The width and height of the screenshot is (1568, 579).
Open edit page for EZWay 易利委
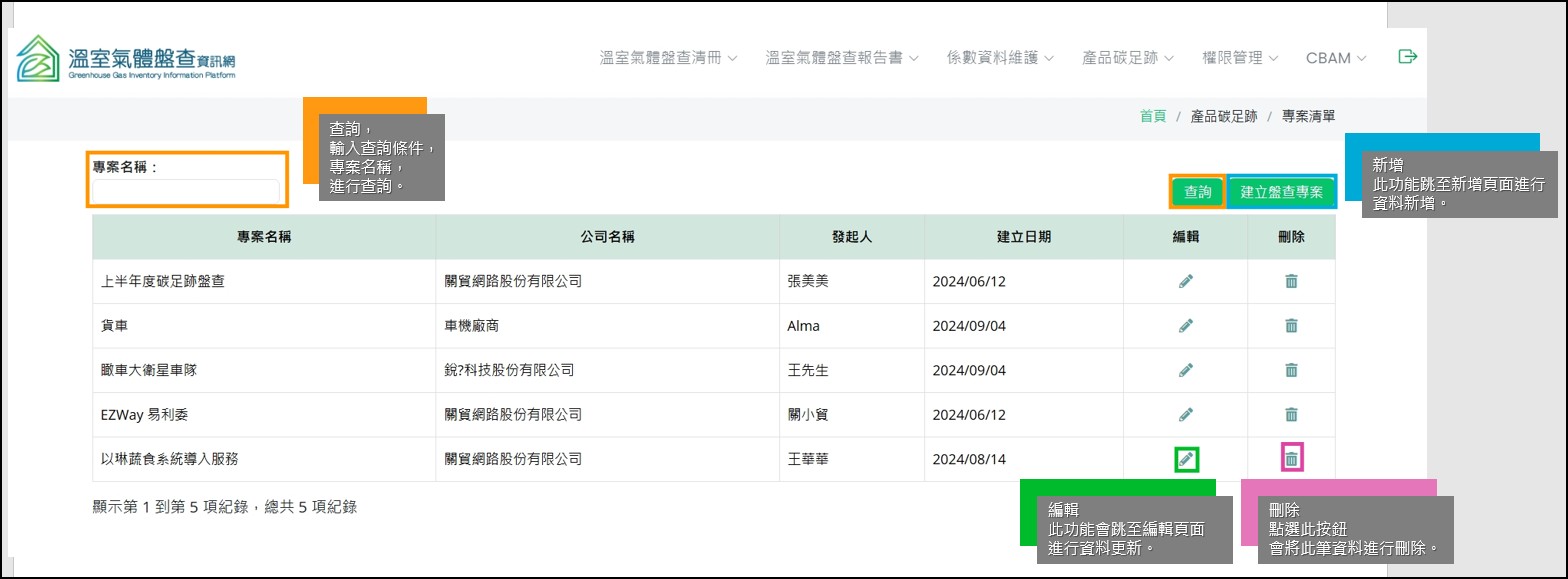tap(1185, 414)
